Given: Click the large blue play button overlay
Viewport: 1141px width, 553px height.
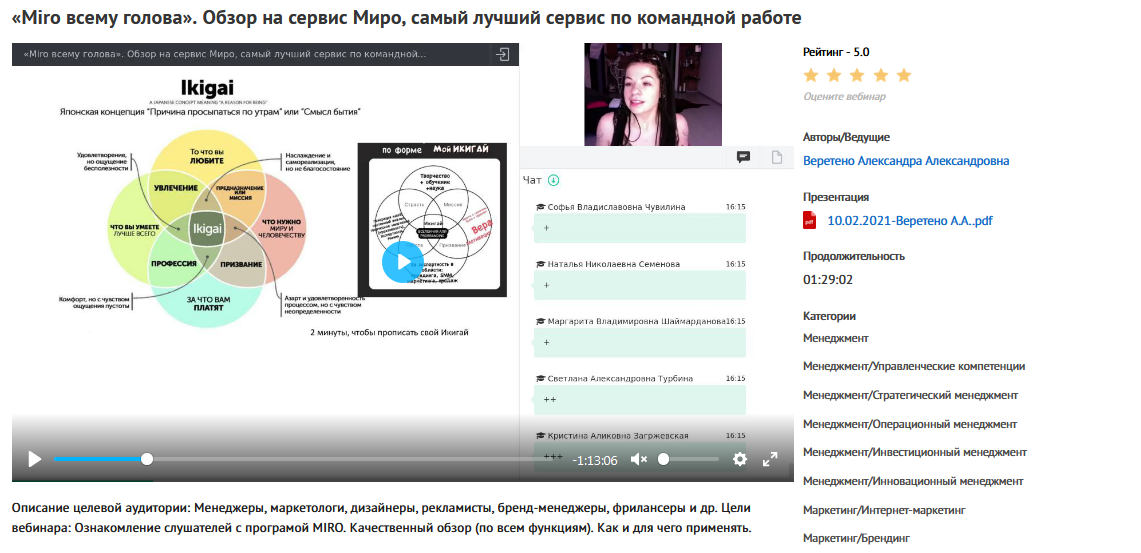Looking at the screenshot, I should tap(398, 262).
